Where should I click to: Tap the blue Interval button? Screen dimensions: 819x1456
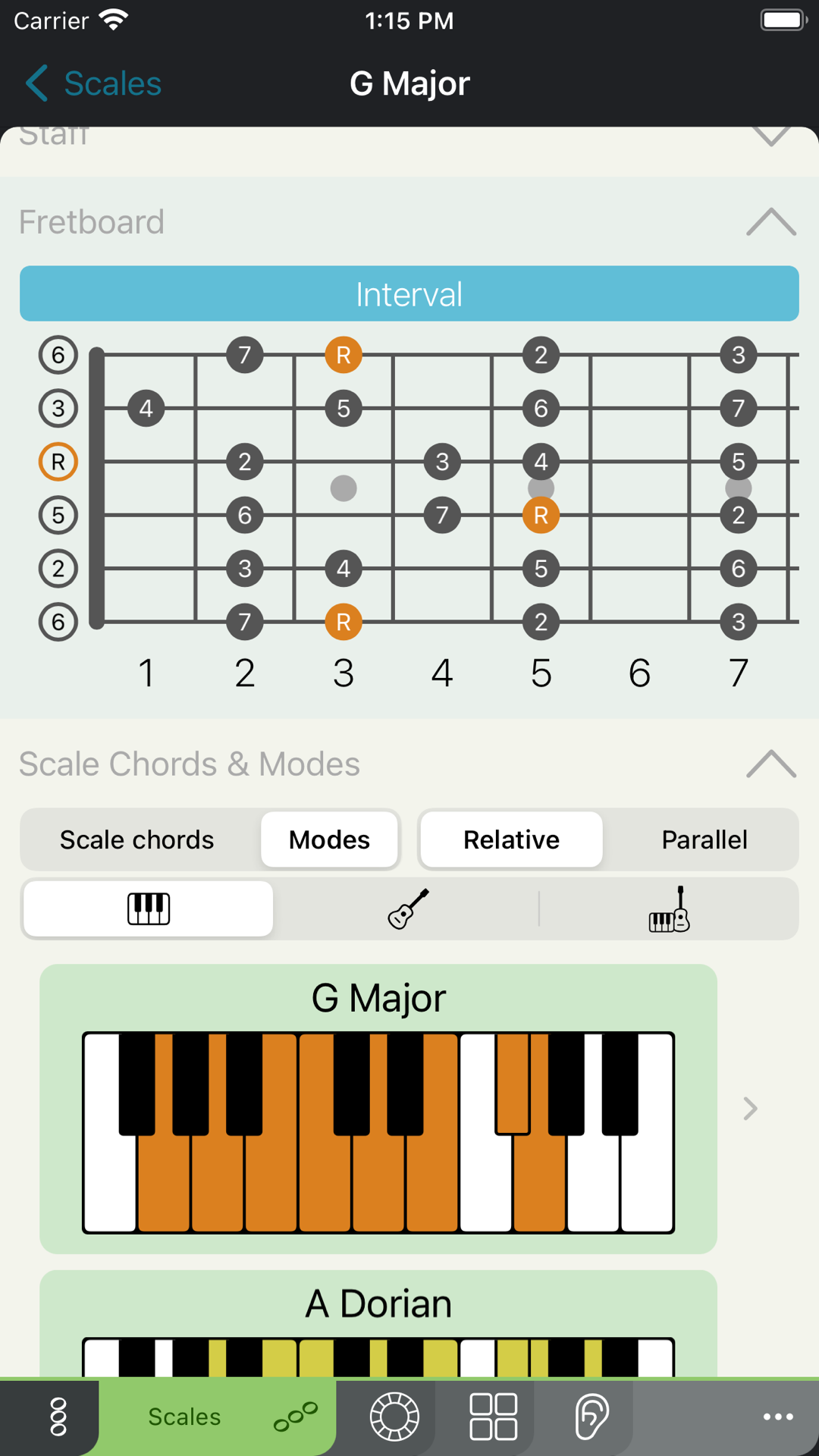tap(409, 293)
